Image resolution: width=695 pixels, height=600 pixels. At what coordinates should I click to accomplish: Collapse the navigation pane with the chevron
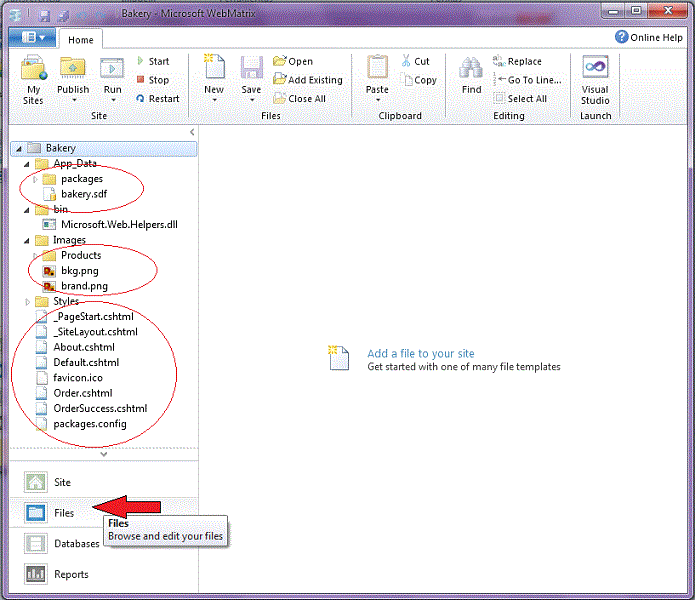(192, 132)
